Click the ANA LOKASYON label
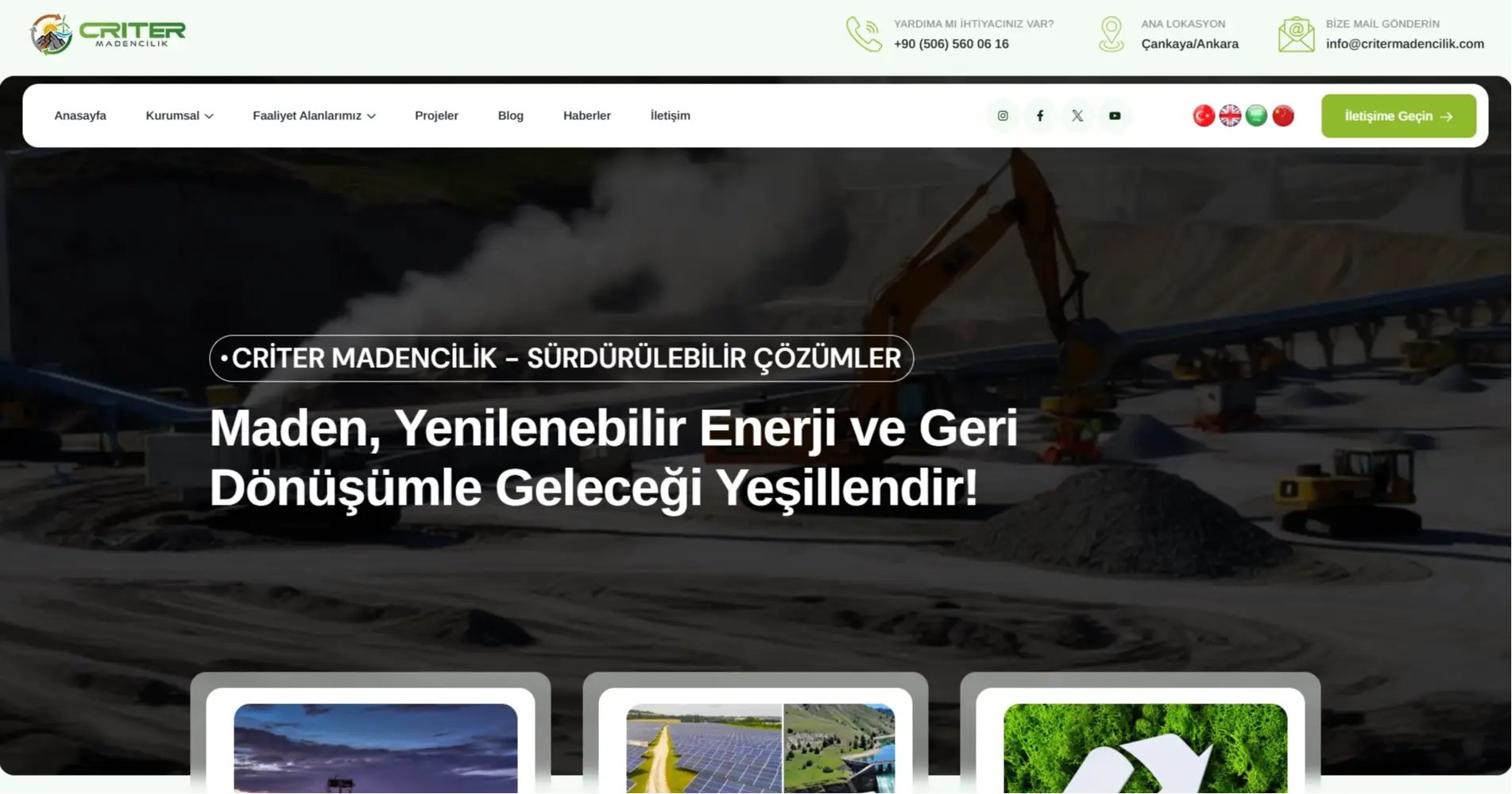 pos(1183,25)
